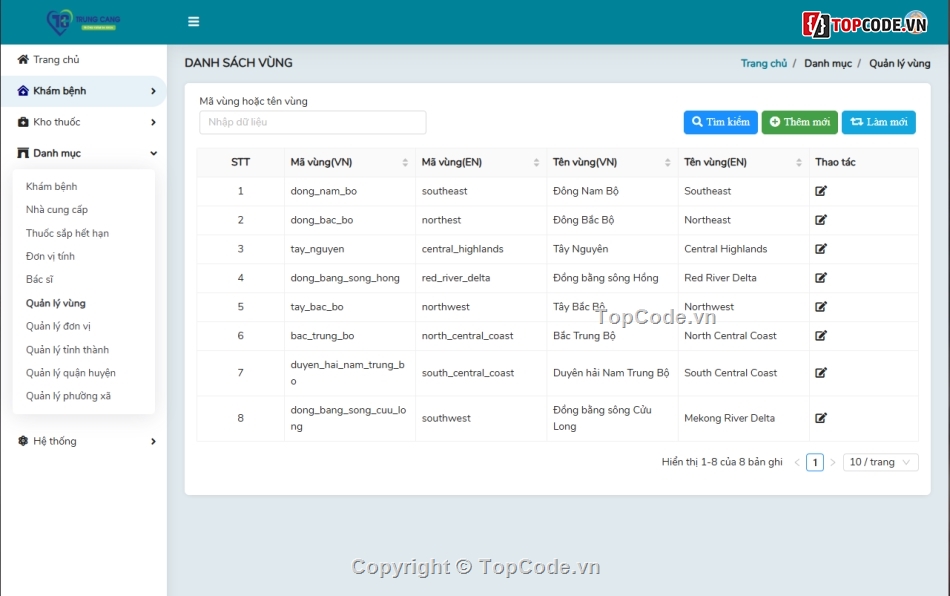Click the STT column header
Screen dimensions: 950x596
(x=241, y=162)
